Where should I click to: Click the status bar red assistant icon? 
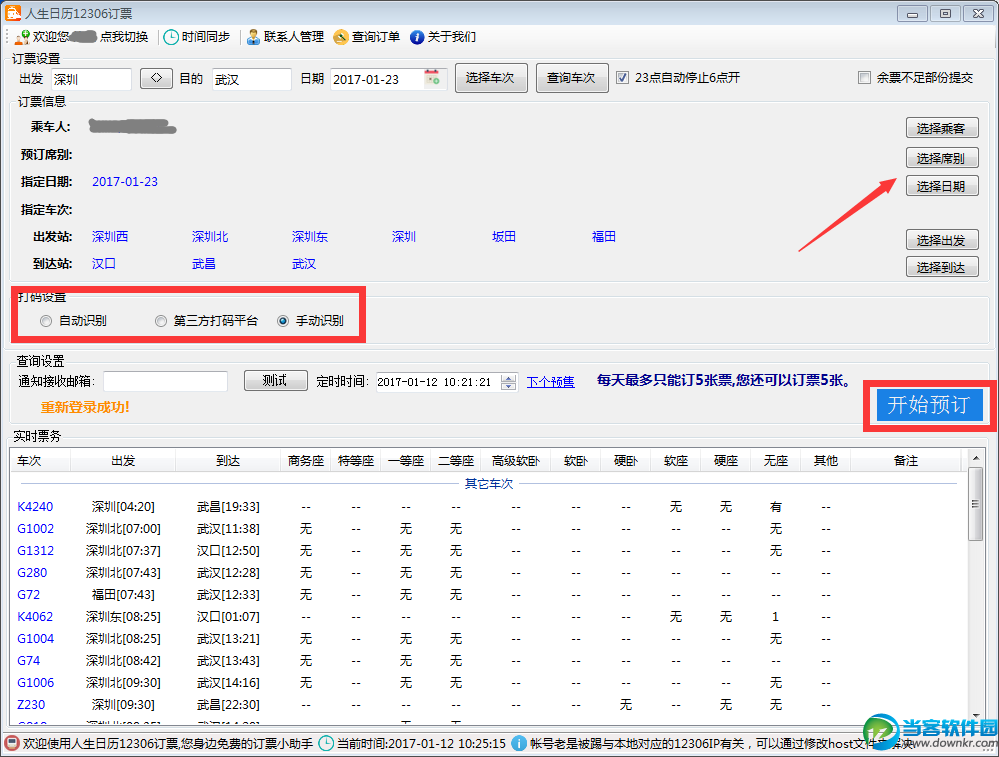(11, 744)
